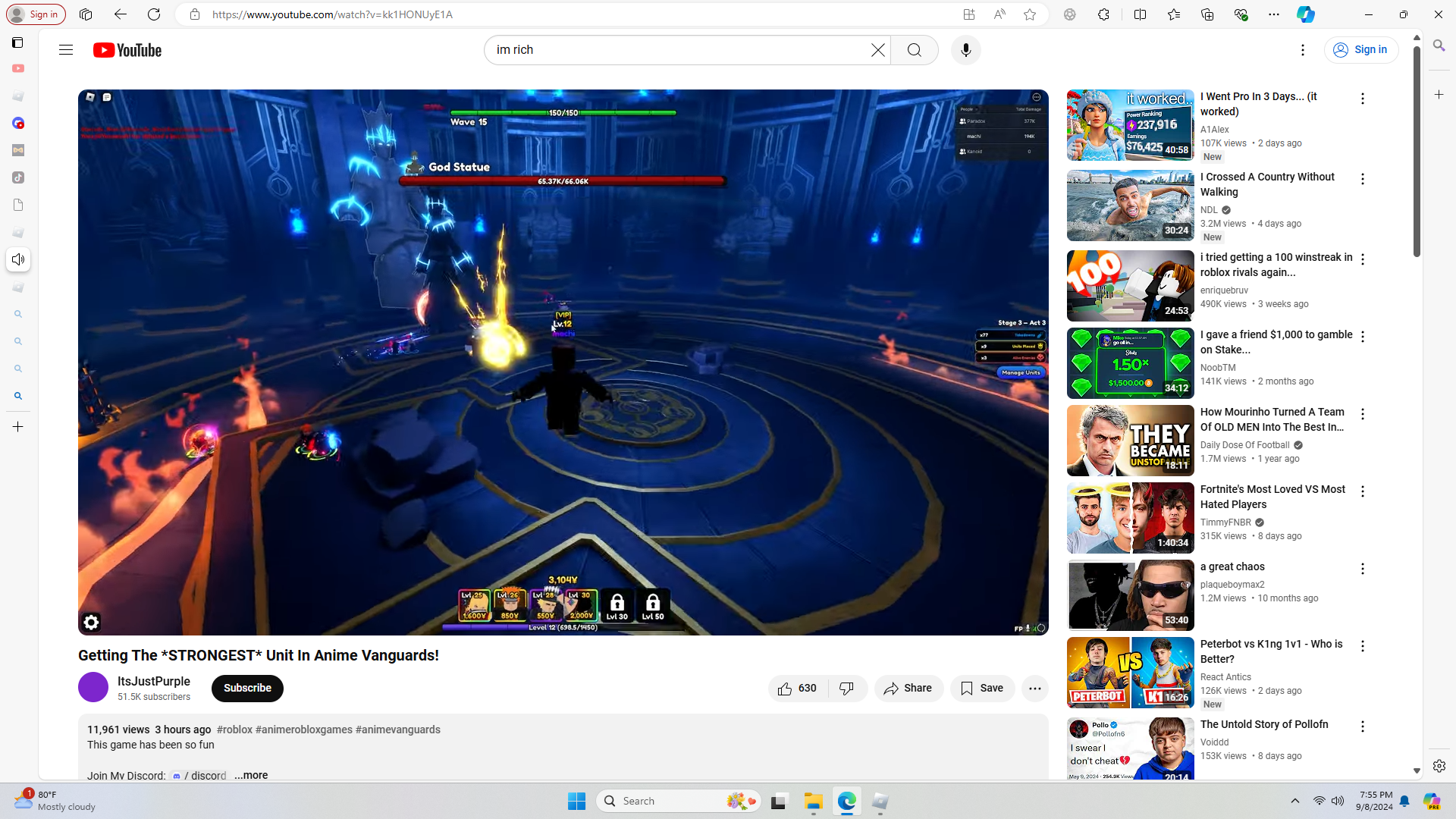
Task: Open more actions next to Save
Action: (x=1034, y=689)
